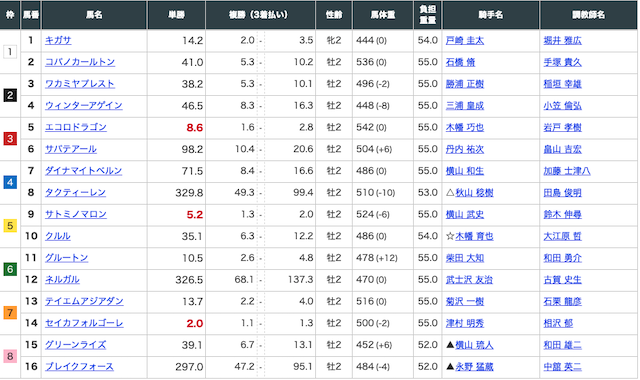Open horse キガサ link
This screenshot has width=640, height=380.
pyautogui.click(x=58, y=40)
